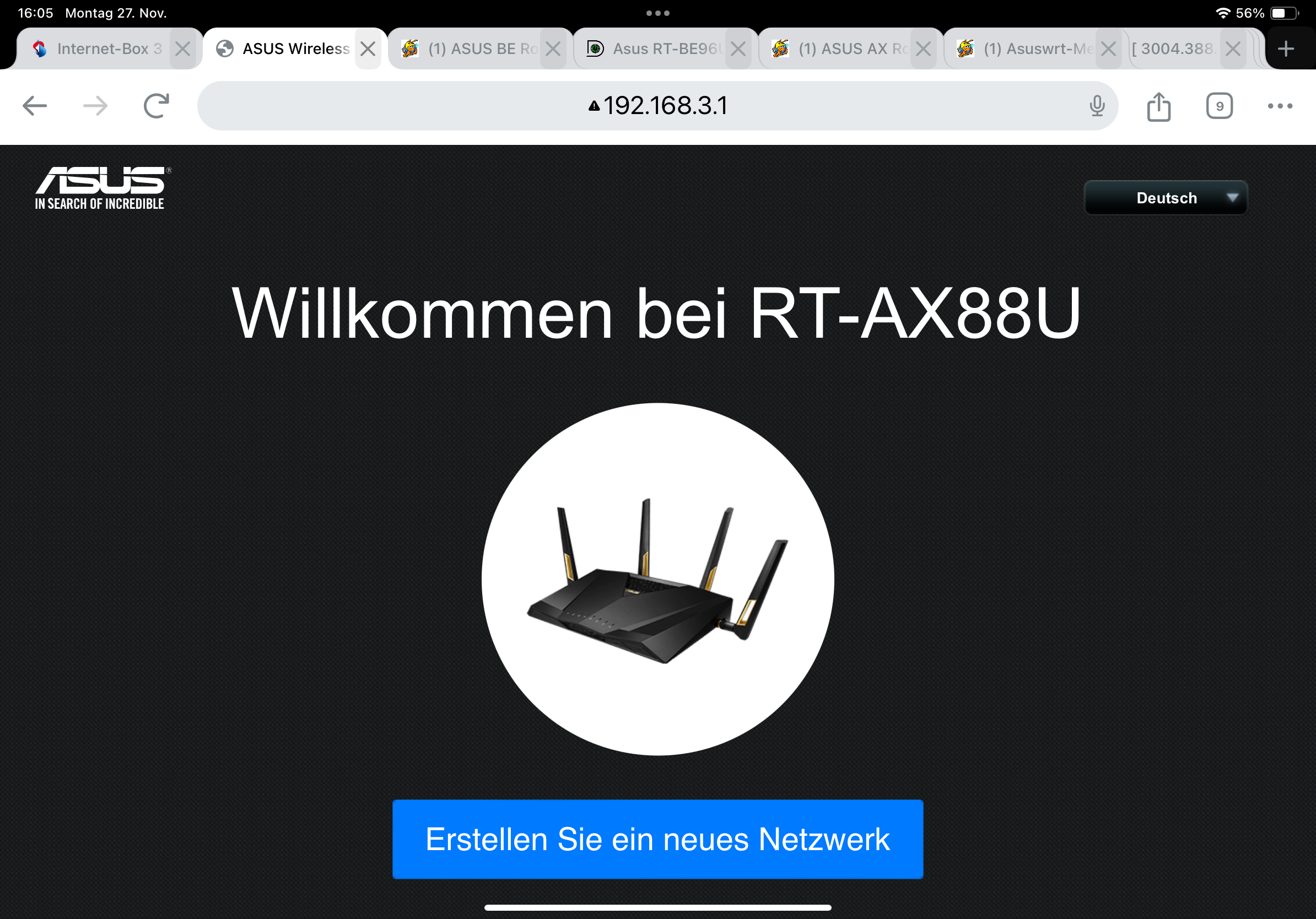This screenshot has height=919, width=1316.
Task: Go back with the browser back arrow
Action: coord(34,106)
